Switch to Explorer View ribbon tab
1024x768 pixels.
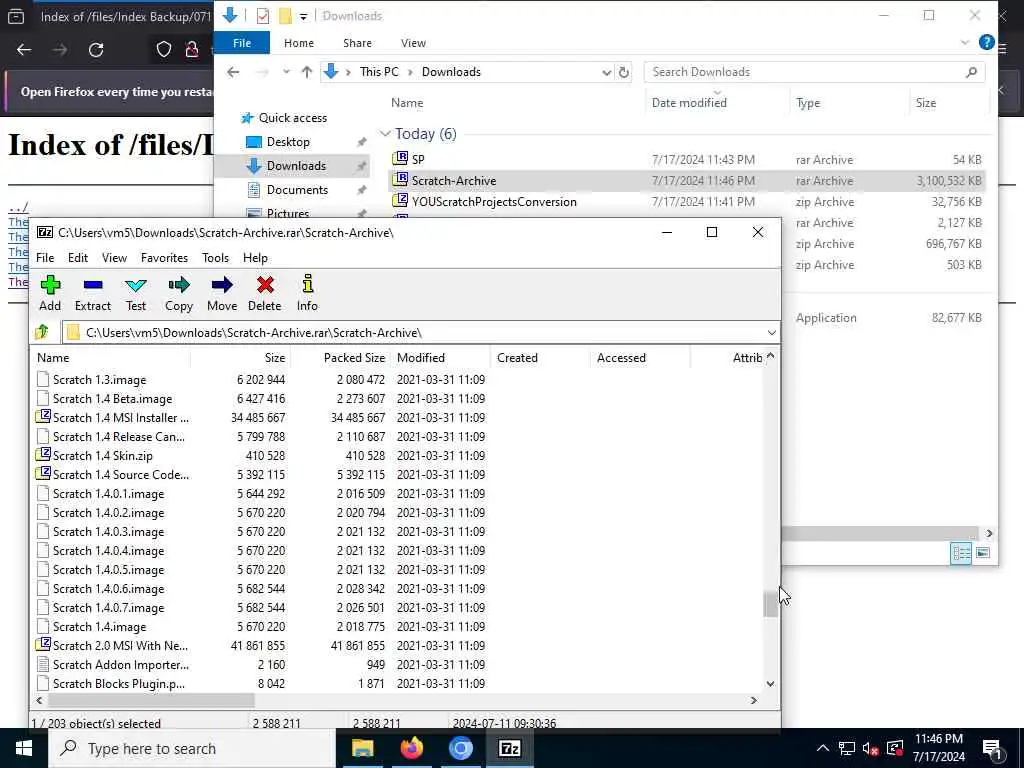pyautogui.click(x=413, y=43)
